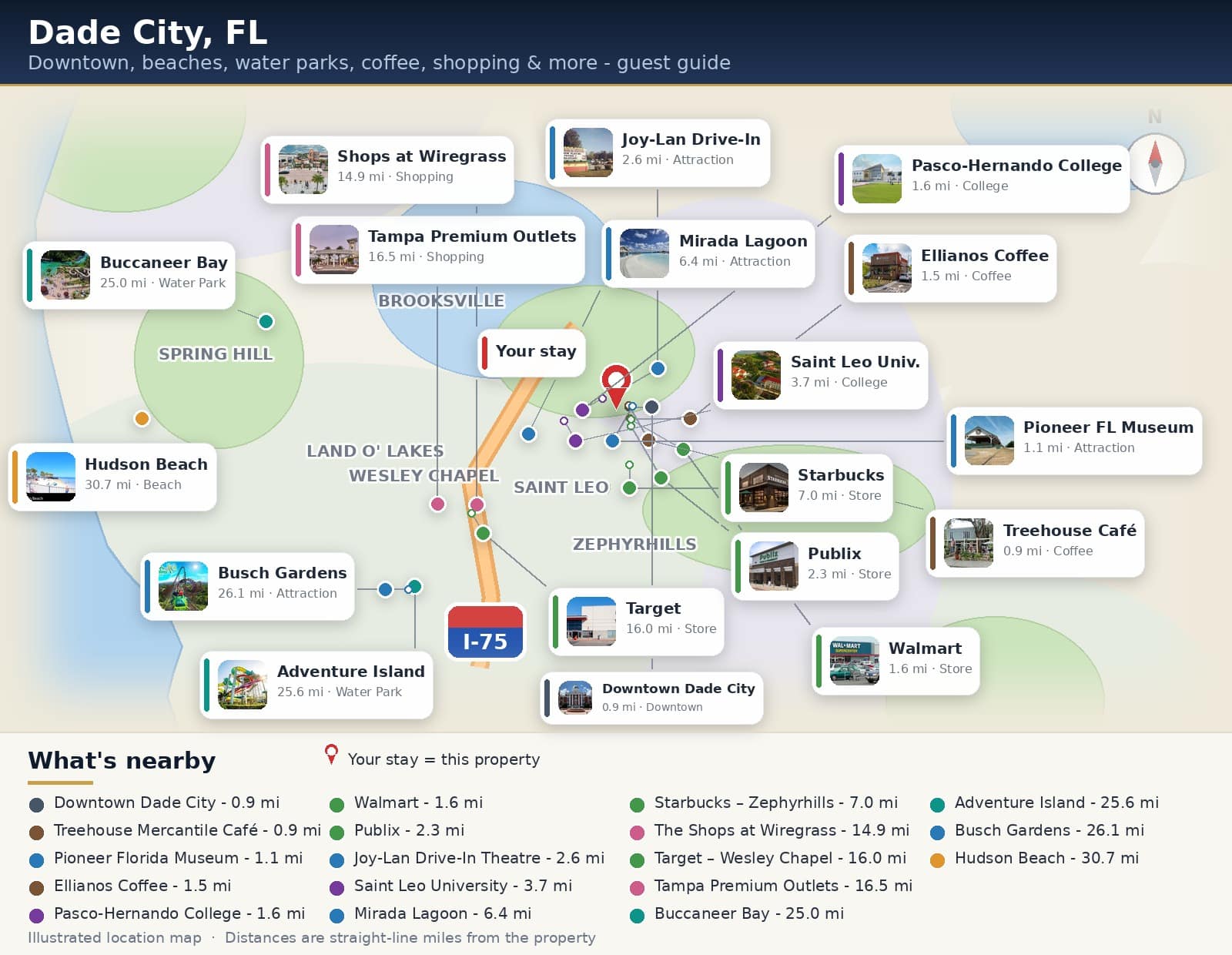Open the Treehouse Café card

[x=1035, y=543]
